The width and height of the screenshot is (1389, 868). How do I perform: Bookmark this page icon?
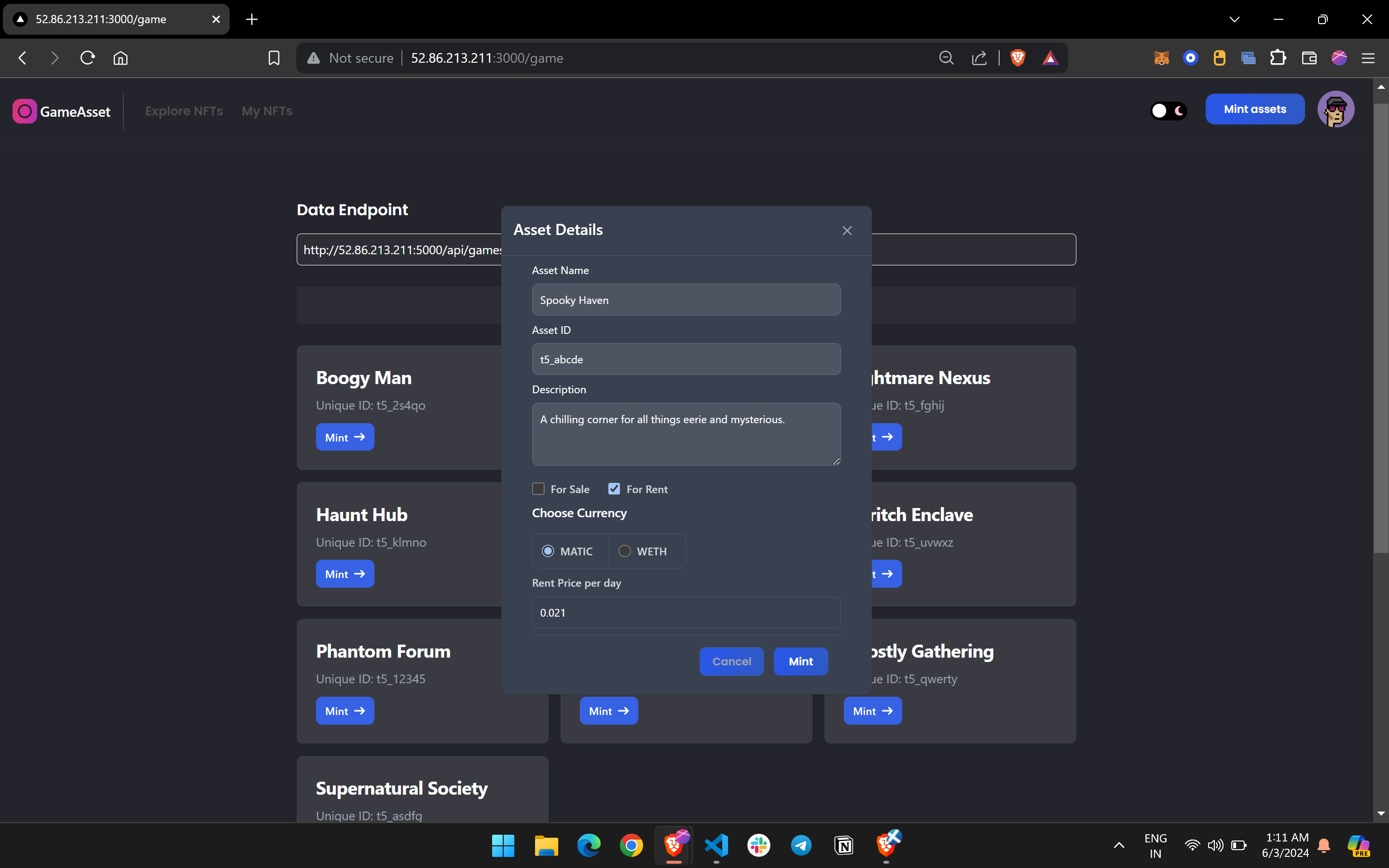coord(274,58)
